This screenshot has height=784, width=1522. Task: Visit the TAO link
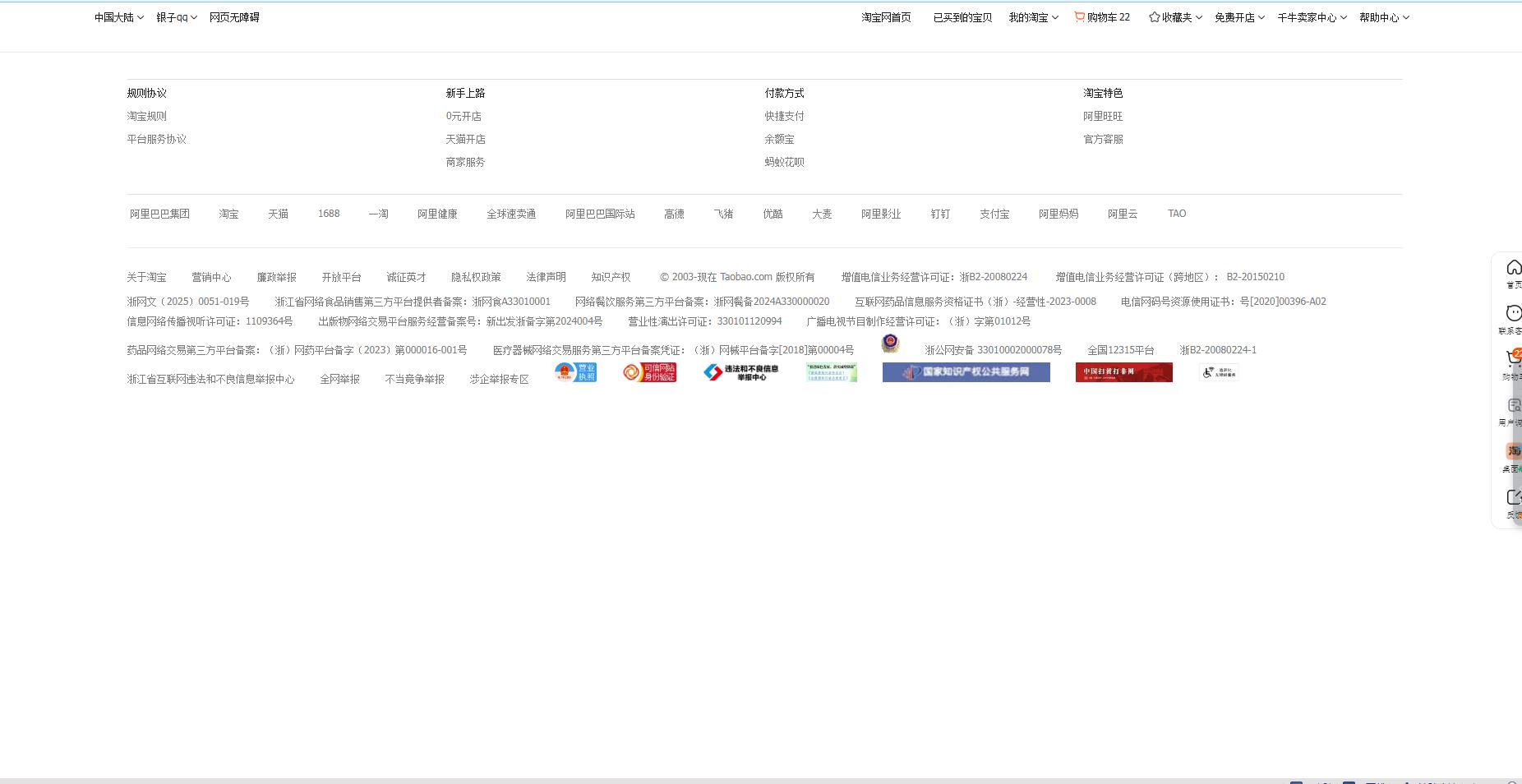point(1177,214)
